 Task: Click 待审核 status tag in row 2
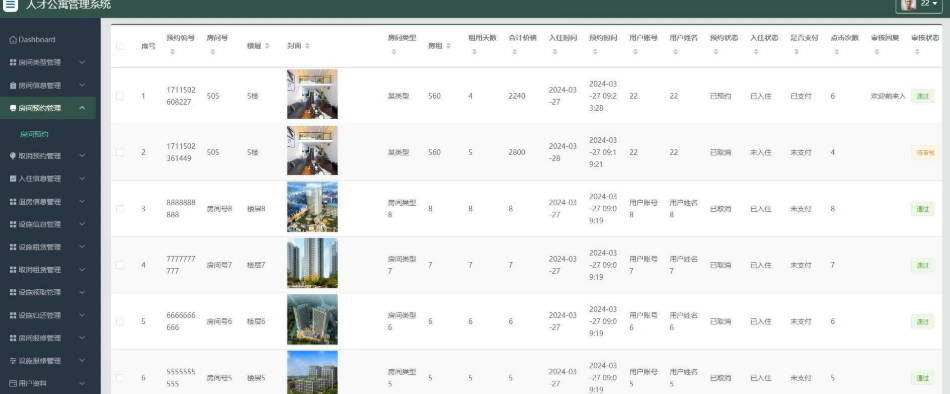(925, 152)
